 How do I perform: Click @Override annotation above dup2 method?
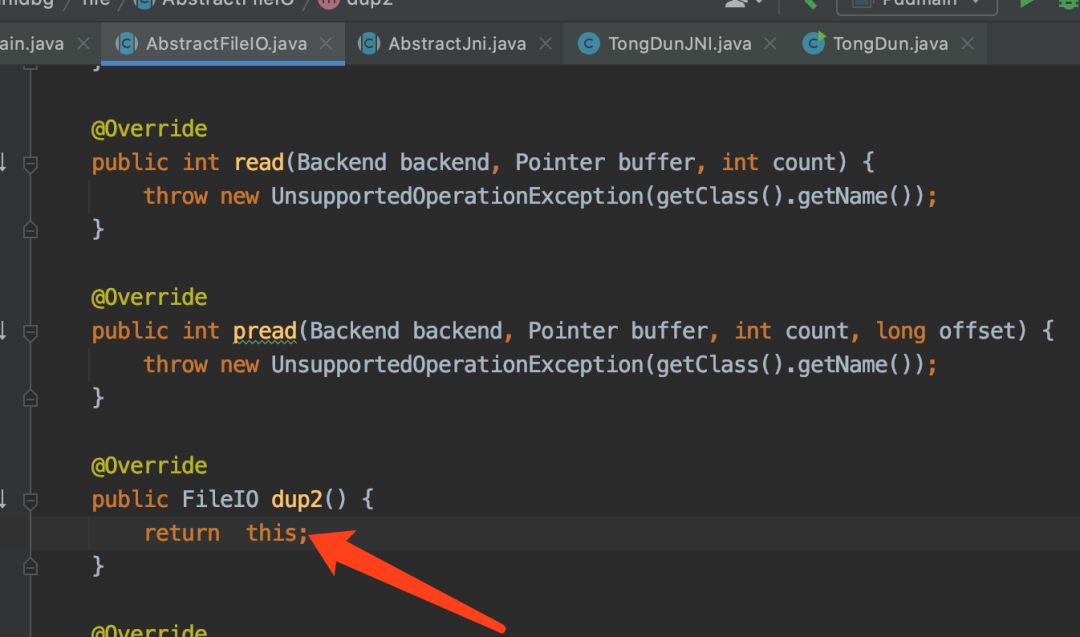pyautogui.click(x=149, y=466)
